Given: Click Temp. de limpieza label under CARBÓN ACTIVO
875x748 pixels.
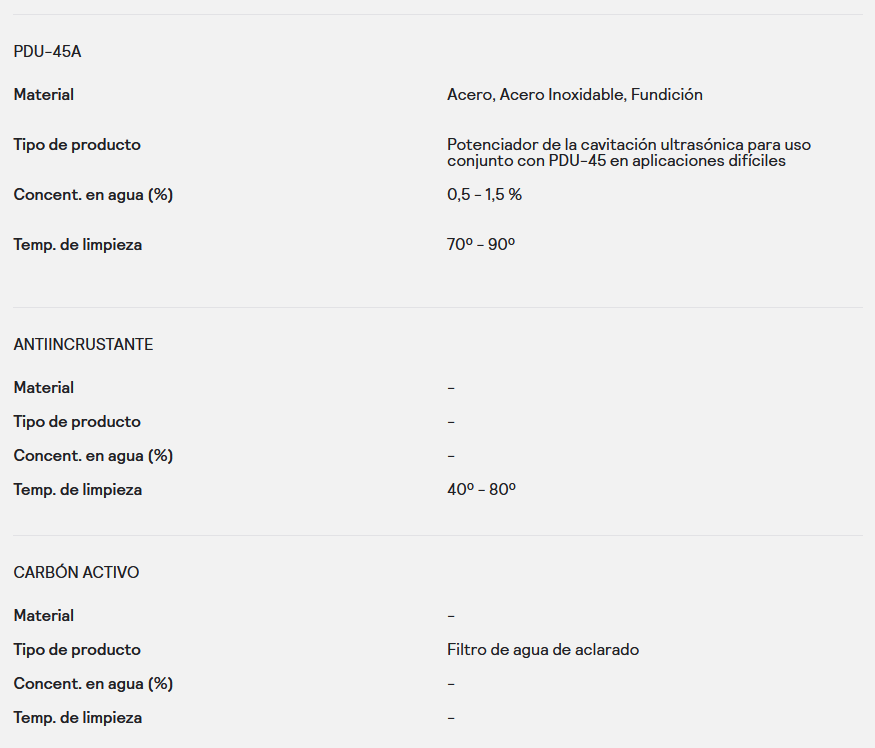Looking at the screenshot, I should 78,718.
